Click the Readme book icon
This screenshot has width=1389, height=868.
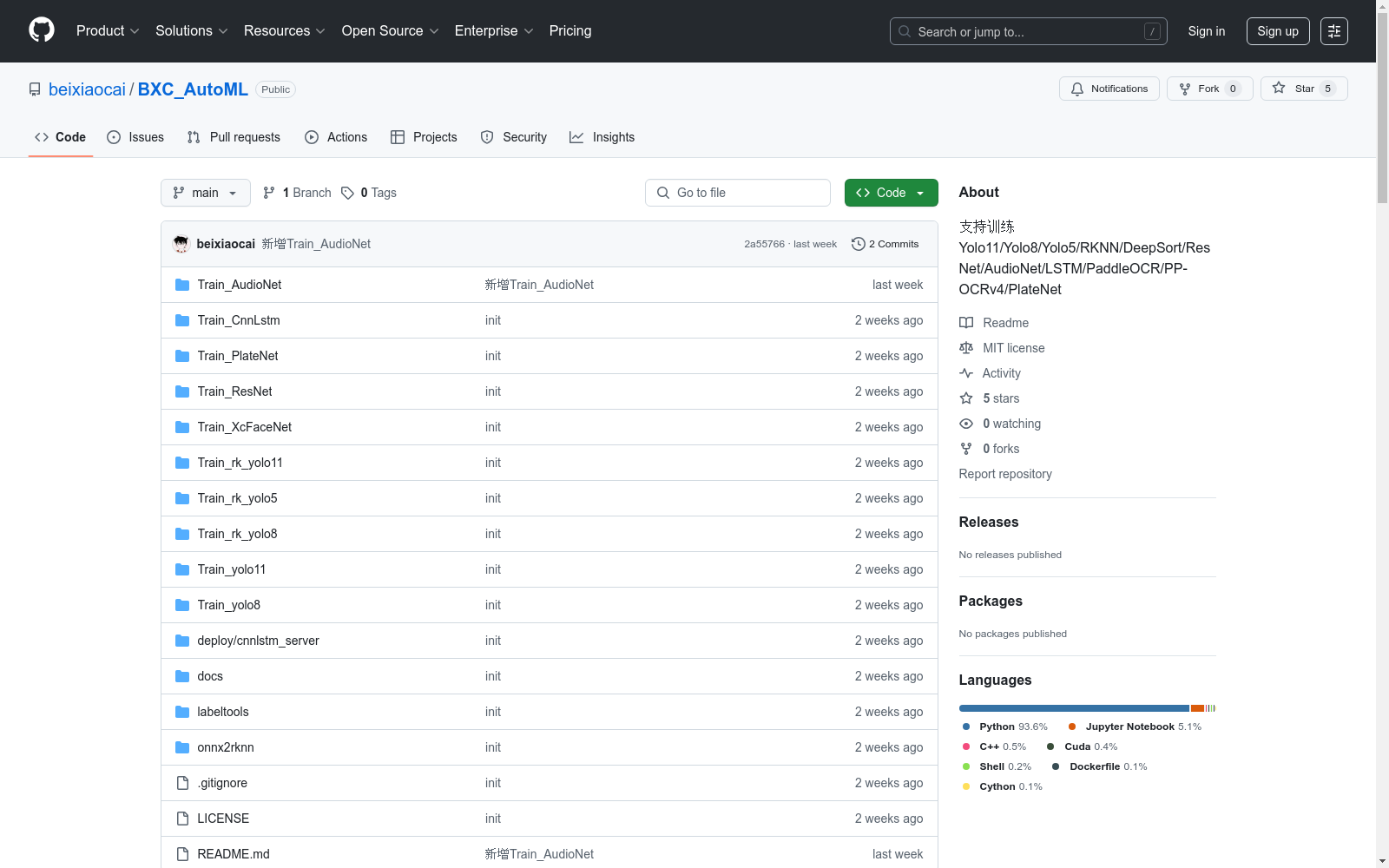[x=966, y=323]
